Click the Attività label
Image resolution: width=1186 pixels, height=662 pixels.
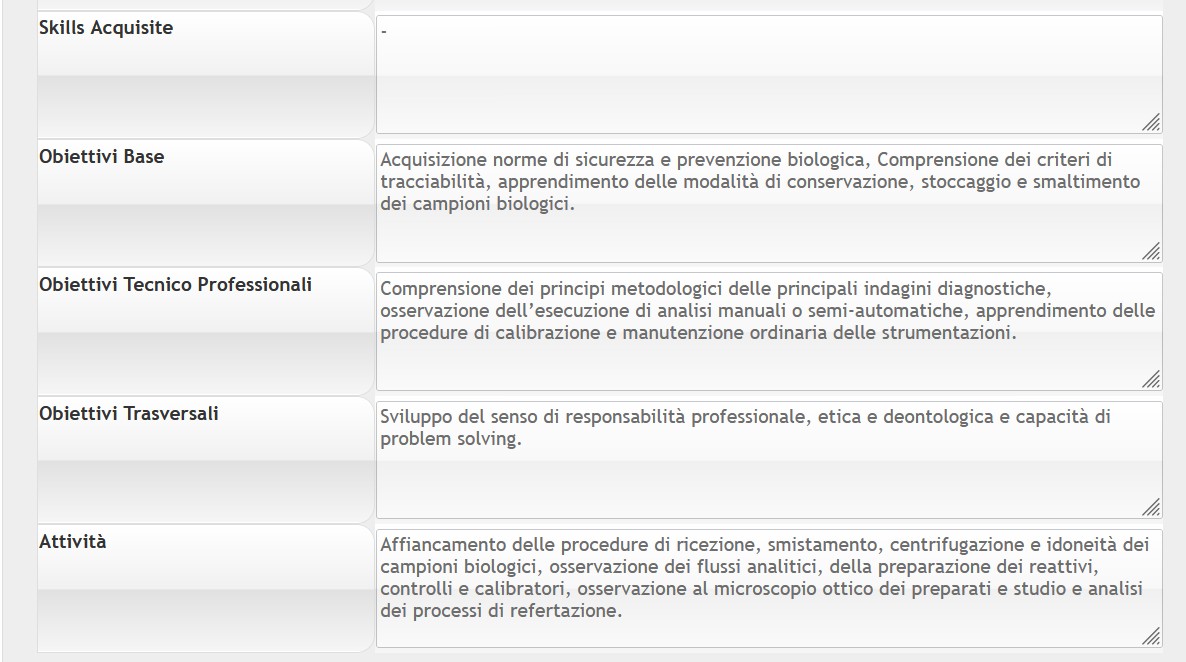point(73,542)
